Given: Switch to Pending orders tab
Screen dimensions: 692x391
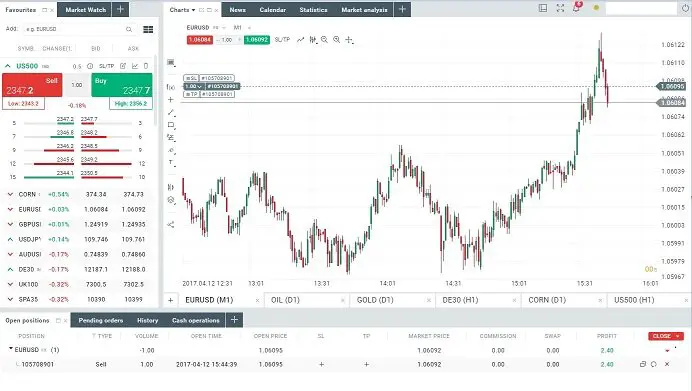Looking at the screenshot, I should [101, 320].
